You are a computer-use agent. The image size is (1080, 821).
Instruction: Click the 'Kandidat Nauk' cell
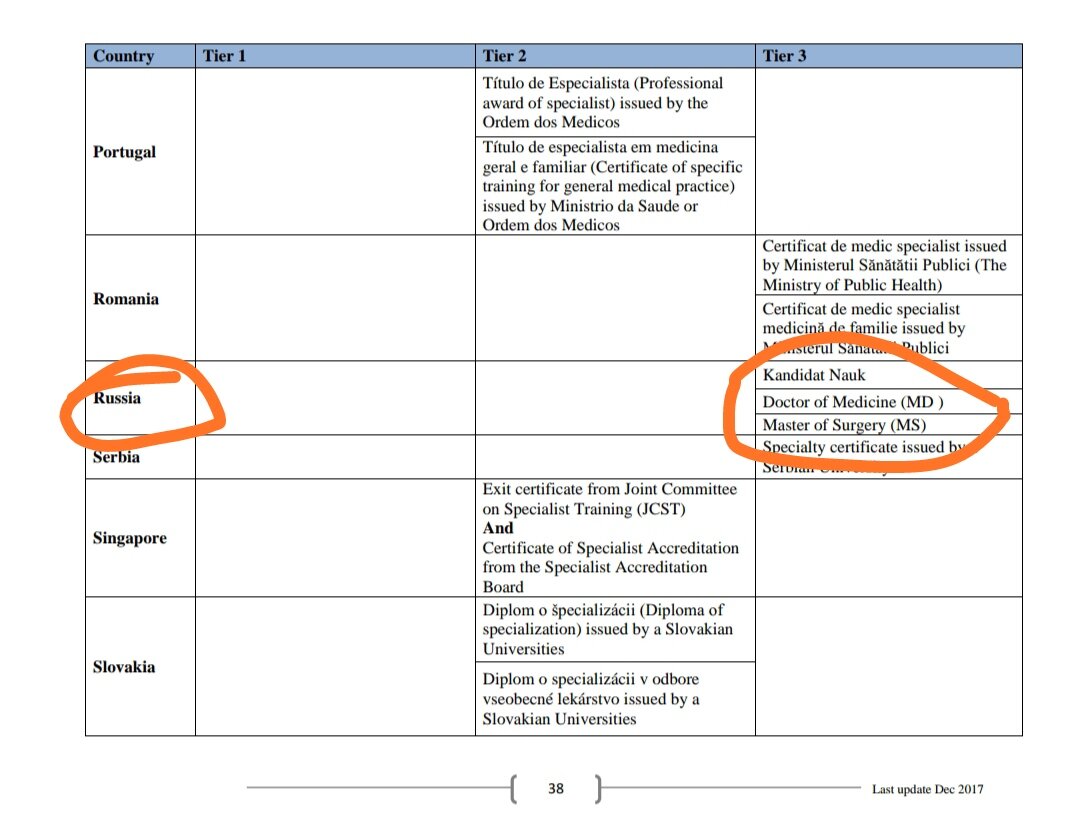[x=889, y=375]
